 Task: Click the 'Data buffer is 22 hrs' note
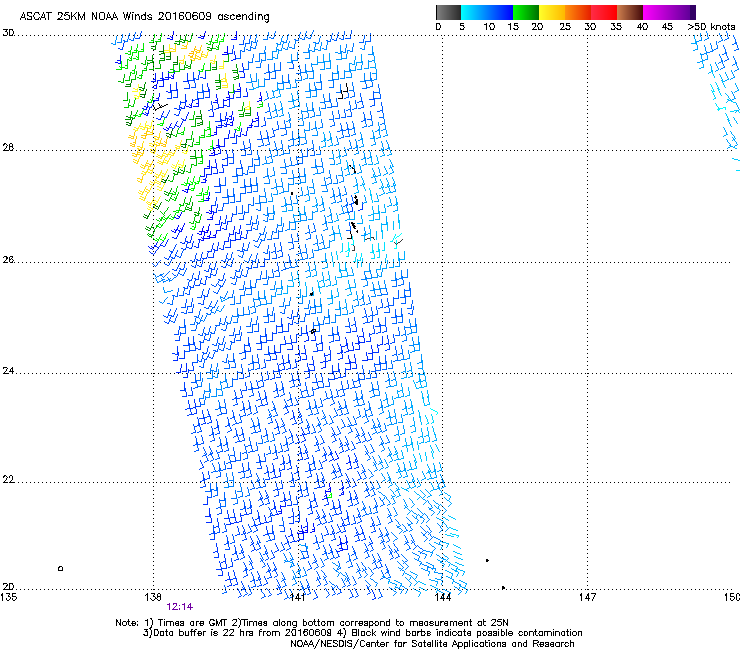click(362, 633)
